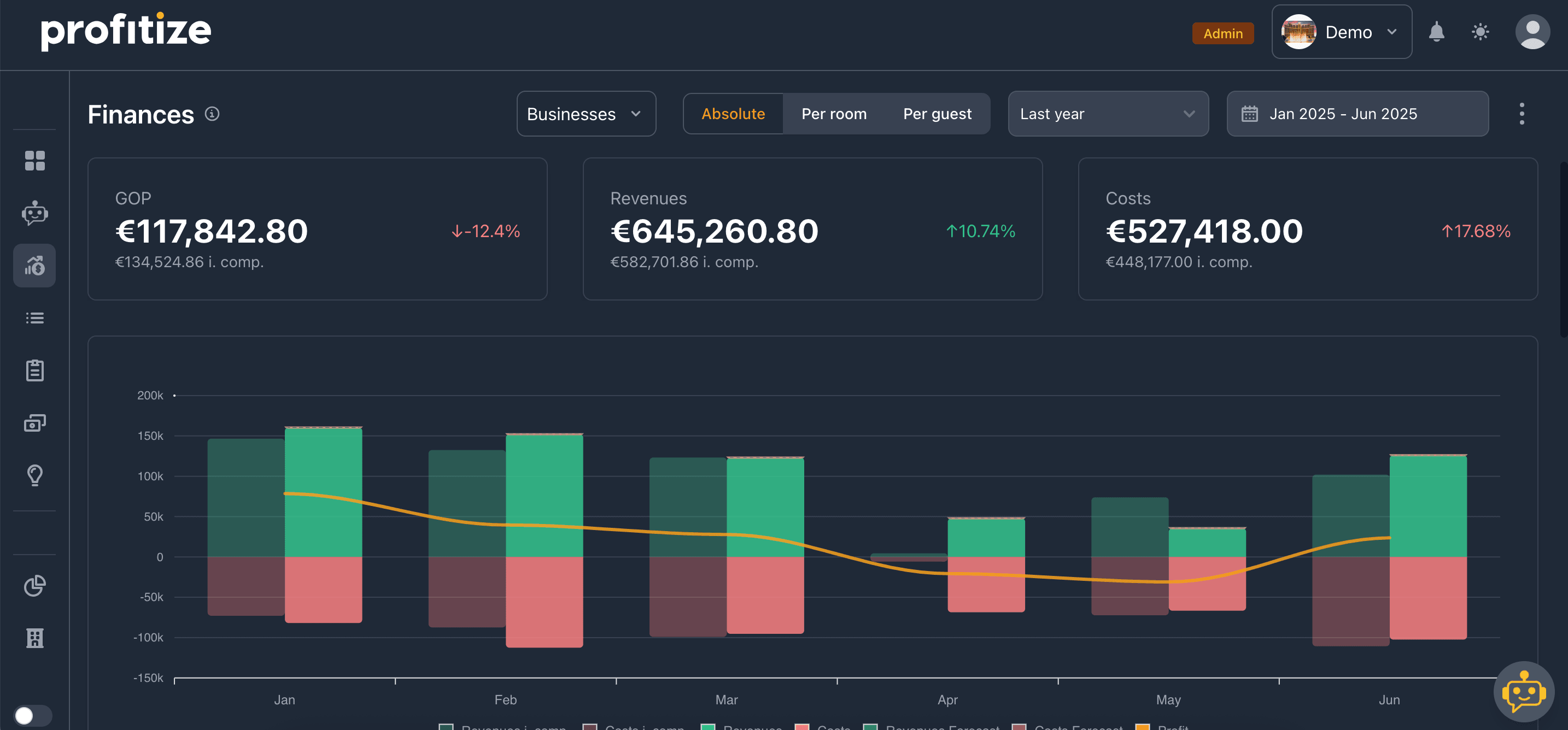Switch to Per room view
Viewport: 1568px width, 730px height.
point(833,114)
